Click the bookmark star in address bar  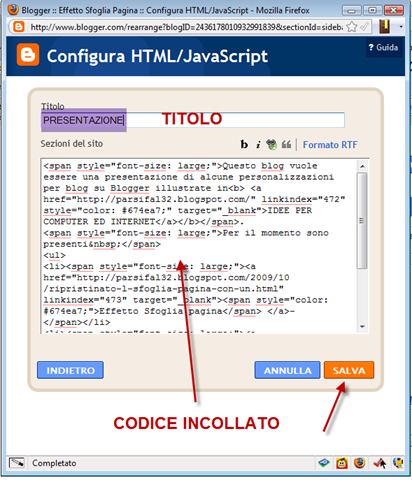(x=351, y=26)
